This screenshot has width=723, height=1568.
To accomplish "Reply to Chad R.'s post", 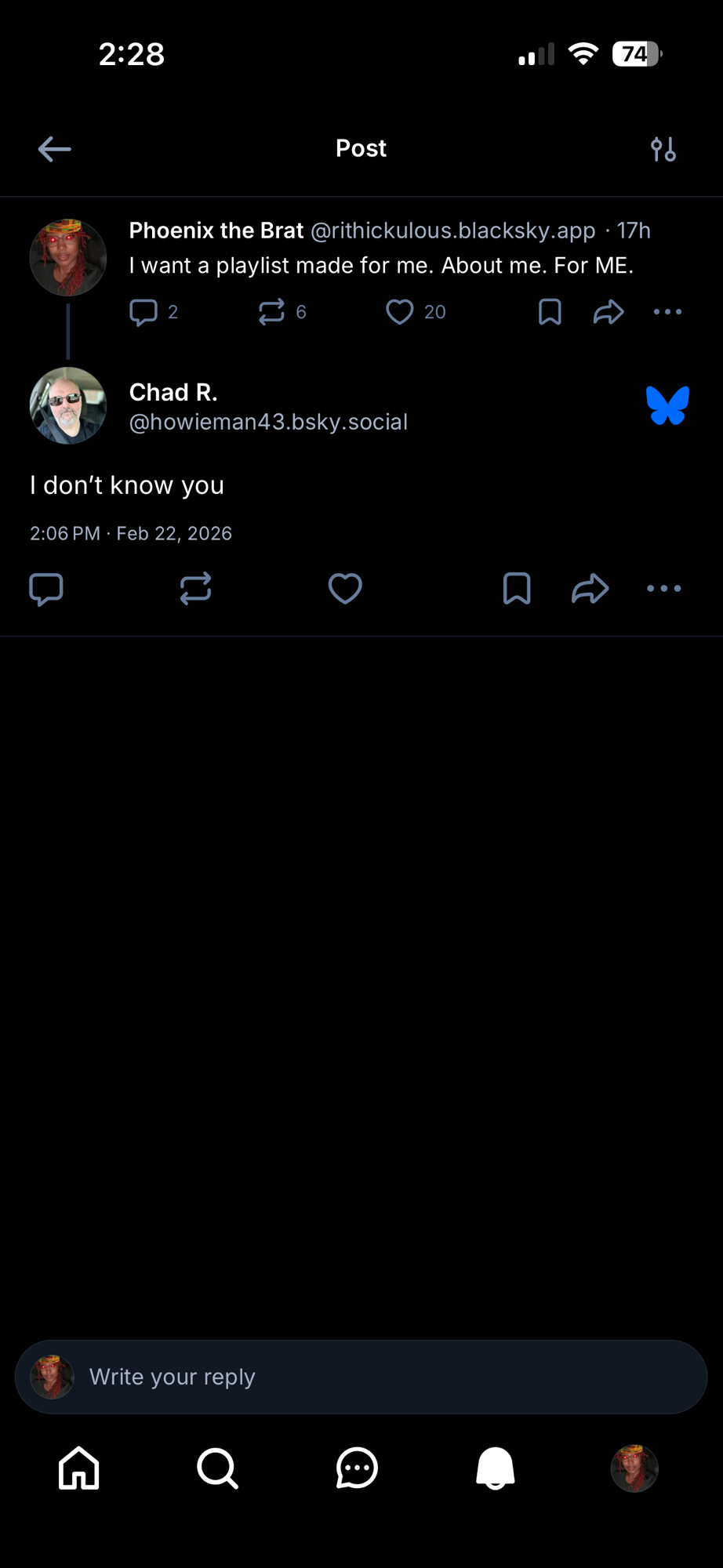I will coord(46,589).
